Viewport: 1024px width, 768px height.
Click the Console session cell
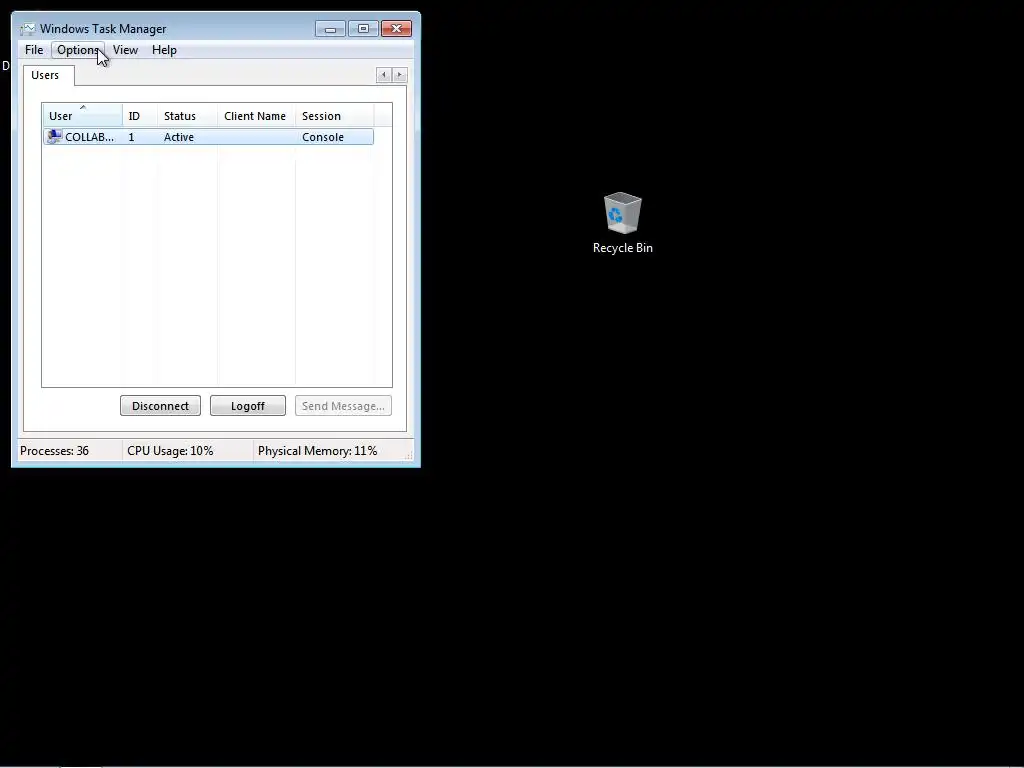(x=323, y=137)
